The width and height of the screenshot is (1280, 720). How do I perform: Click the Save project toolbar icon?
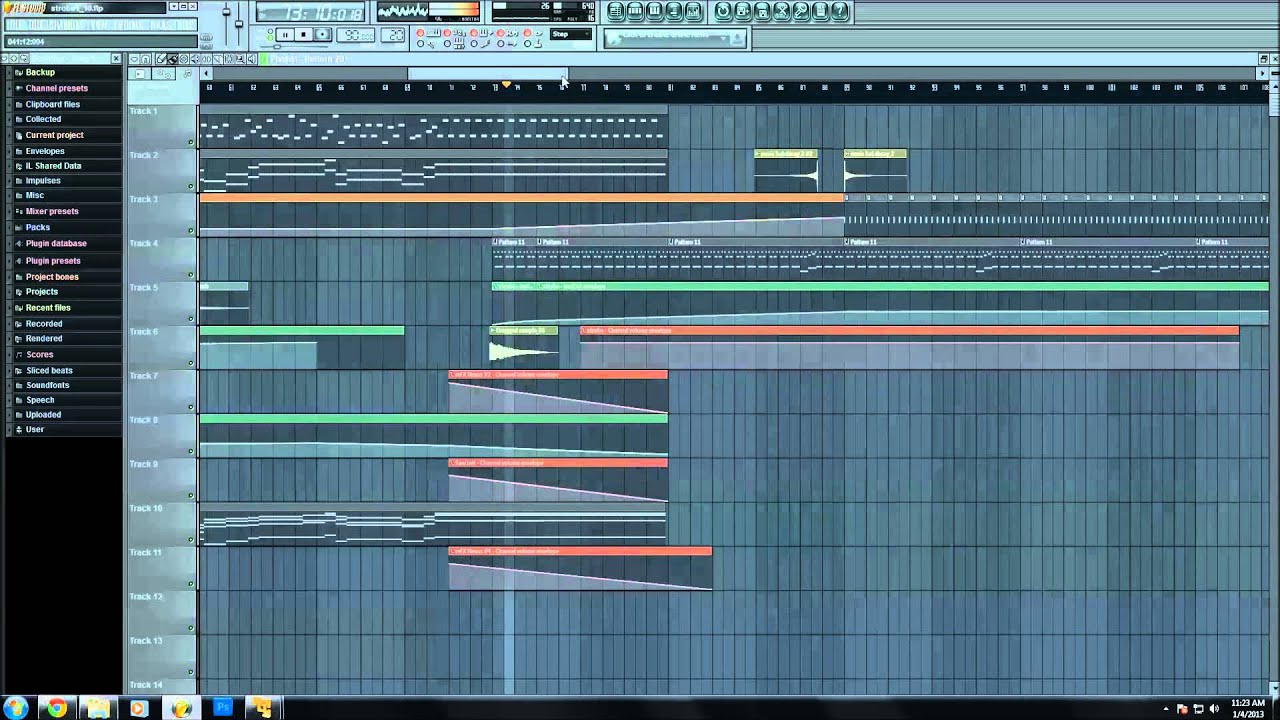(742, 11)
